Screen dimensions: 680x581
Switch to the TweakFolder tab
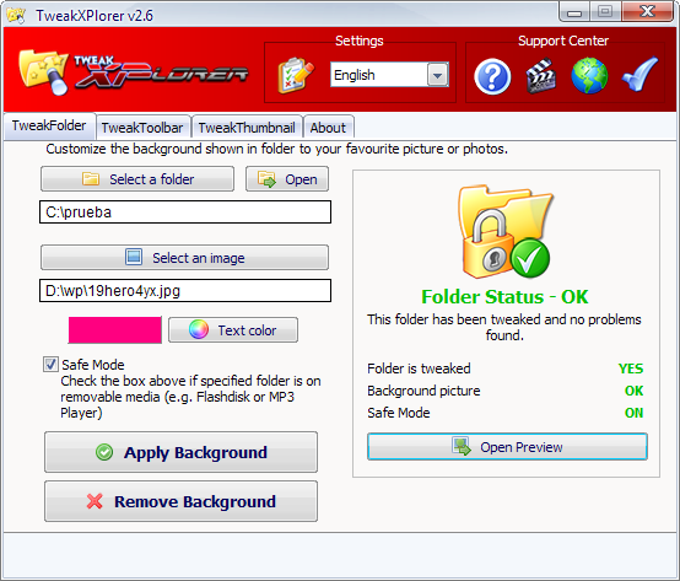tap(49, 126)
